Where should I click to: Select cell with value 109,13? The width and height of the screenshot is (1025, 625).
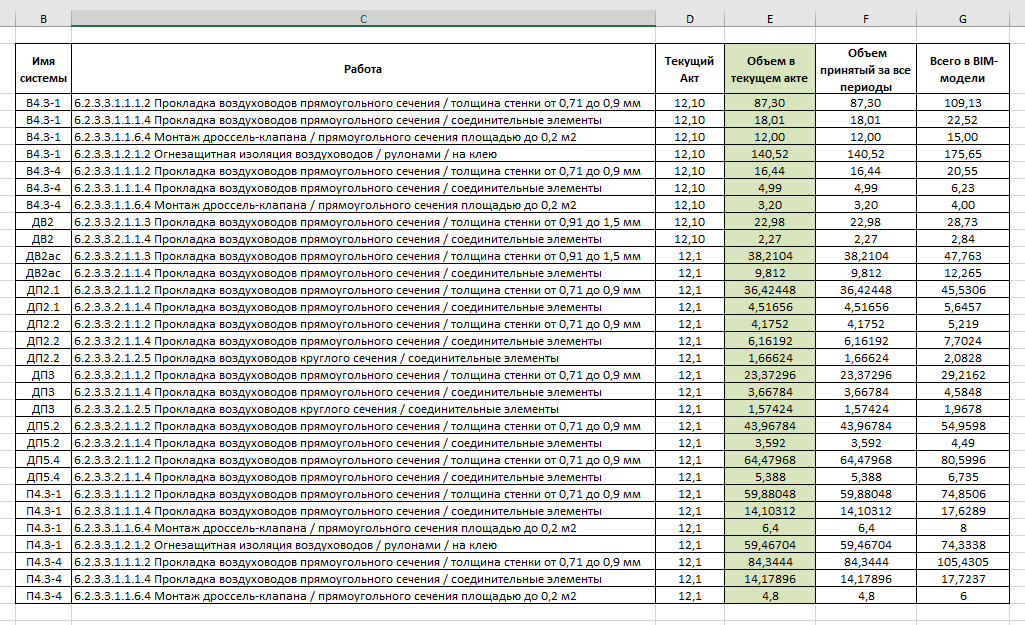tap(963, 103)
